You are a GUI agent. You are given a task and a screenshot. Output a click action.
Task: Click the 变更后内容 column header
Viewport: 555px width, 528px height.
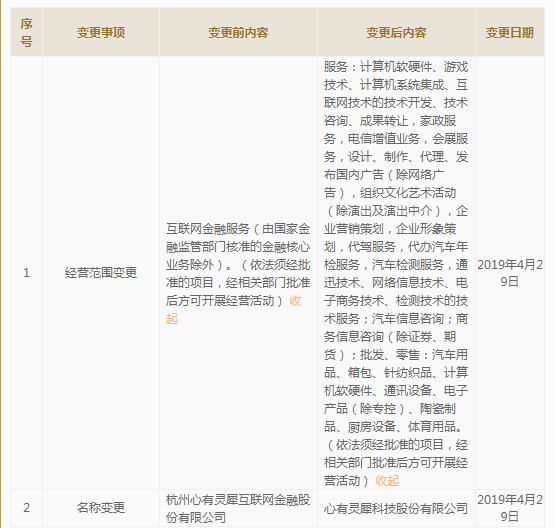[396, 33]
